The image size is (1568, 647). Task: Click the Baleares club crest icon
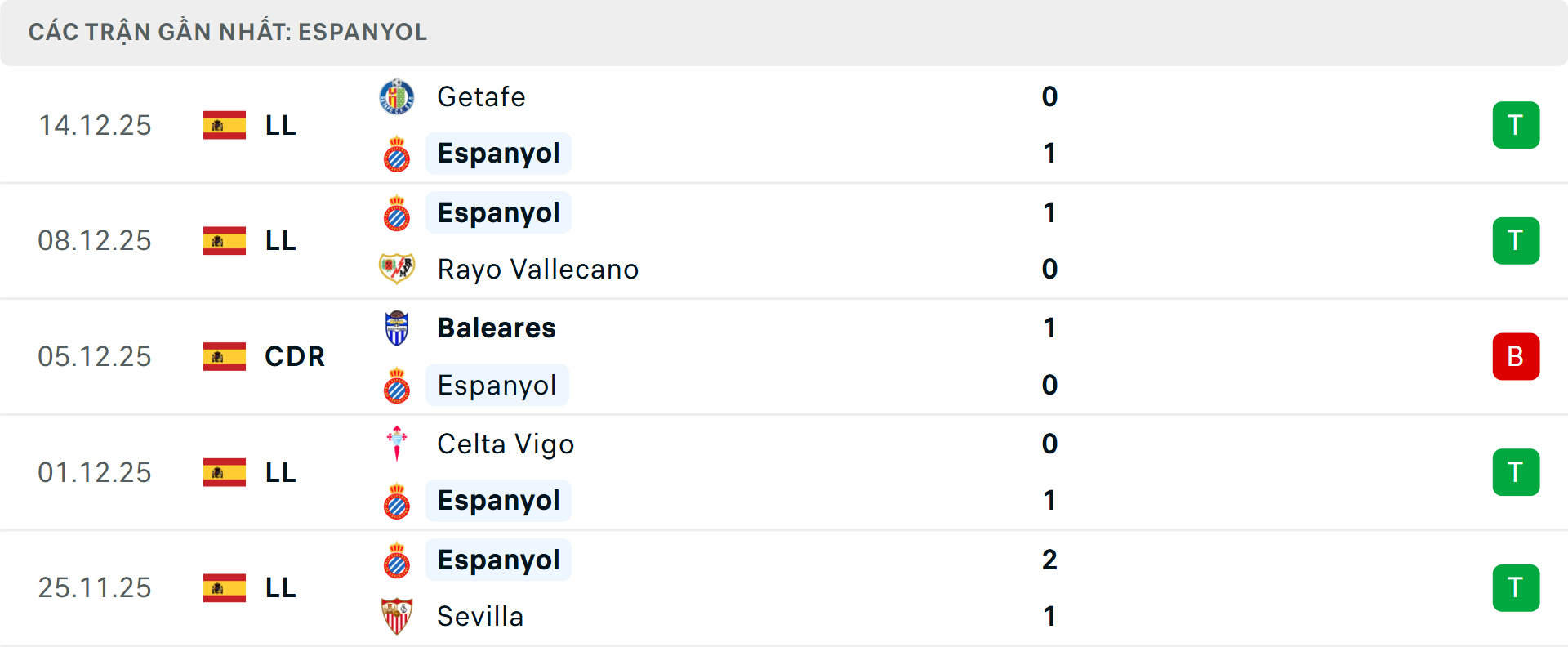click(x=397, y=328)
